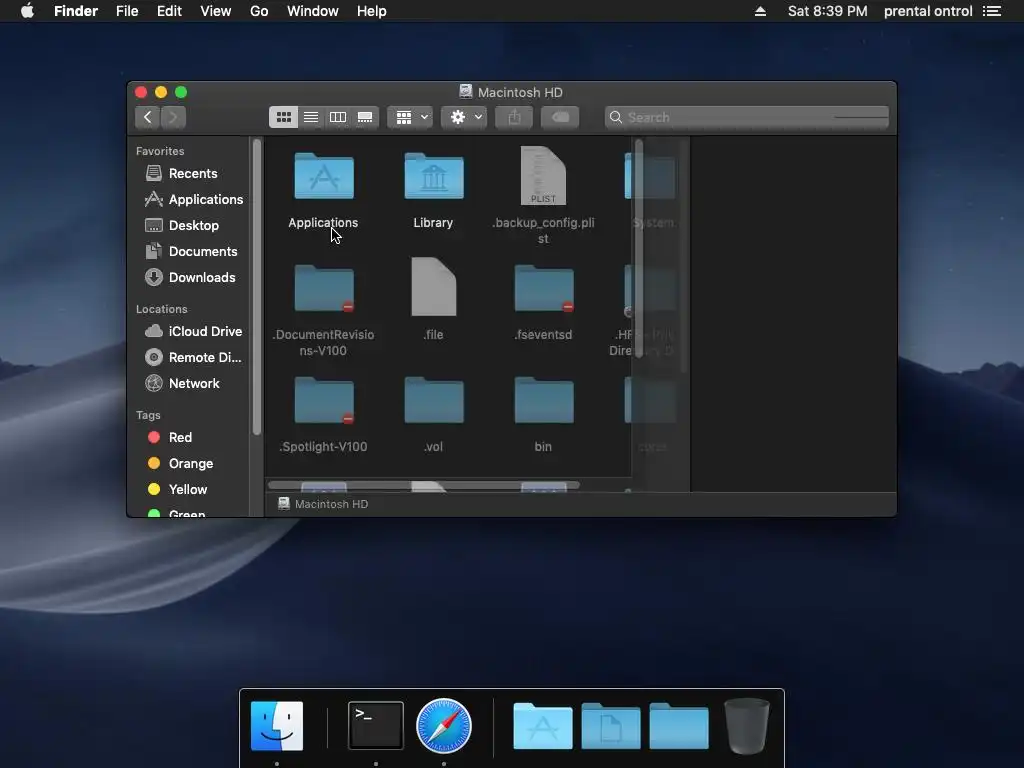Image resolution: width=1024 pixels, height=768 pixels.
Task: Open Network in the sidebar
Action: [189, 384]
